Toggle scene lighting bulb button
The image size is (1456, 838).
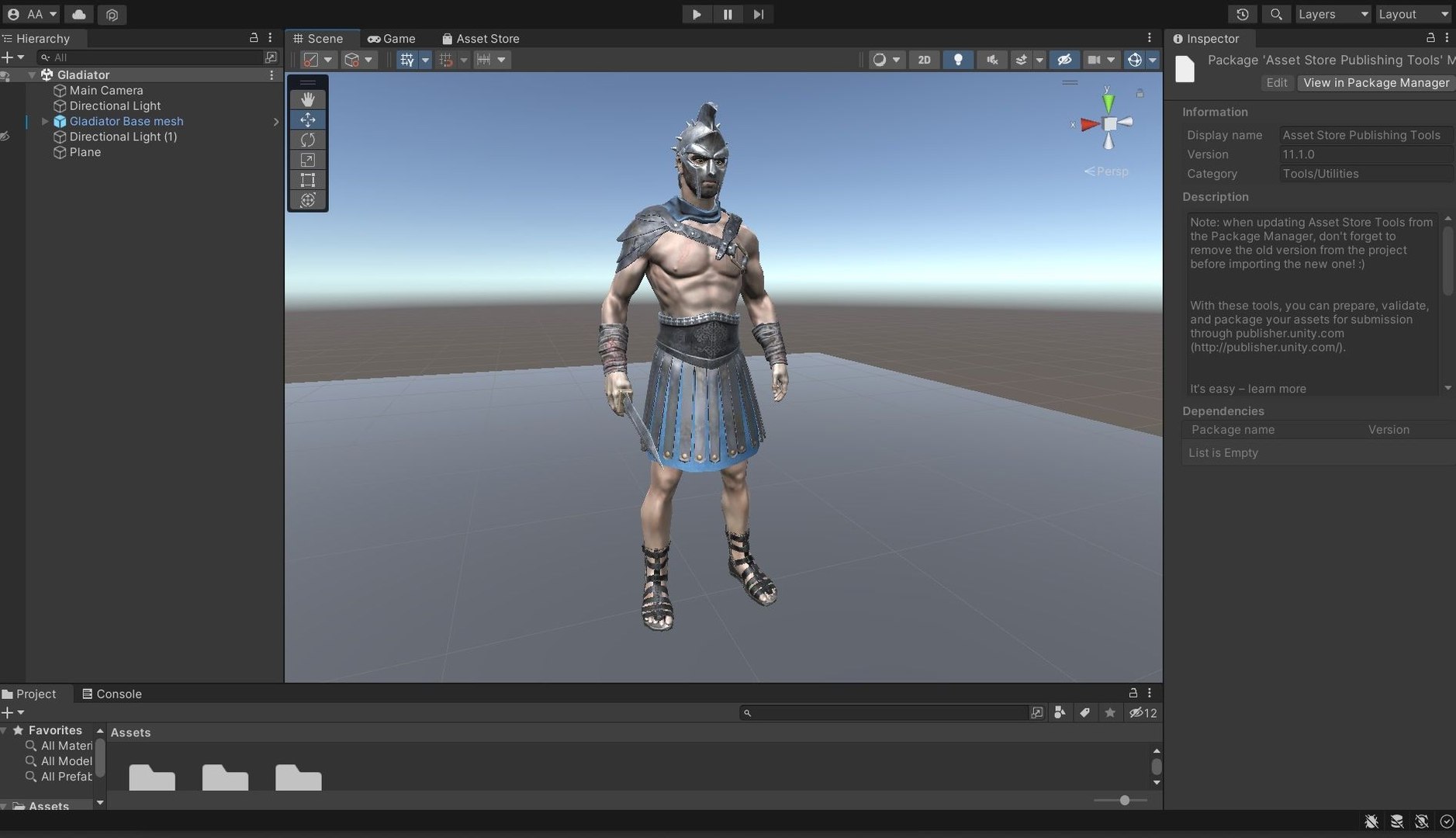point(958,60)
